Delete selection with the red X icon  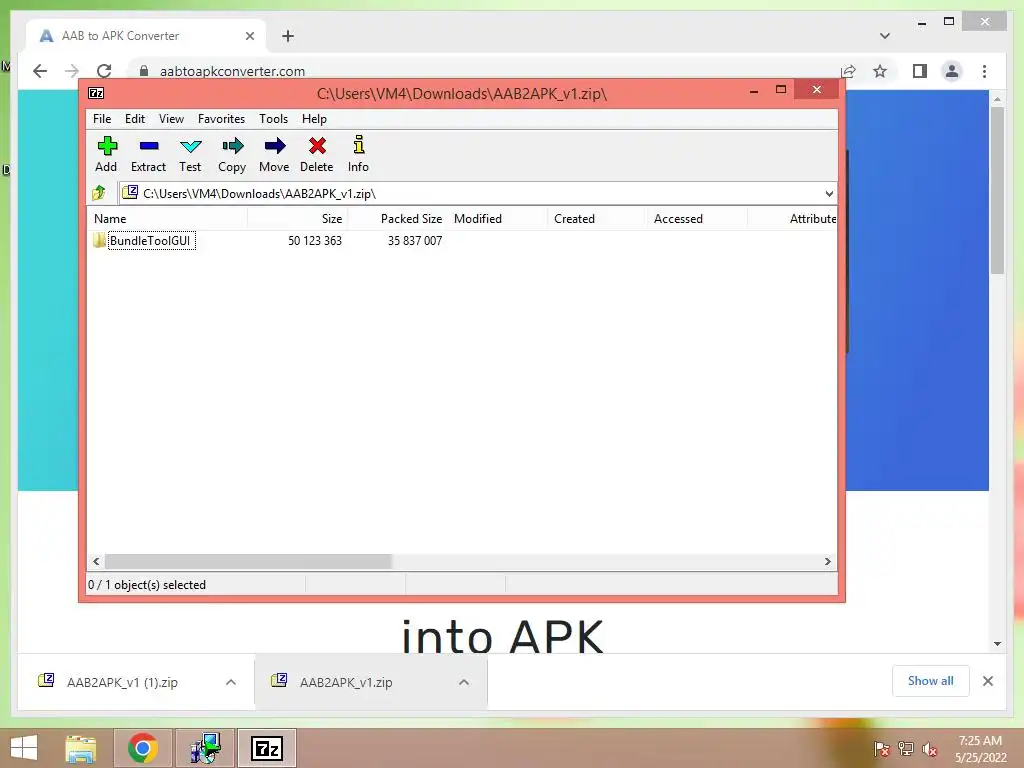[x=317, y=154]
